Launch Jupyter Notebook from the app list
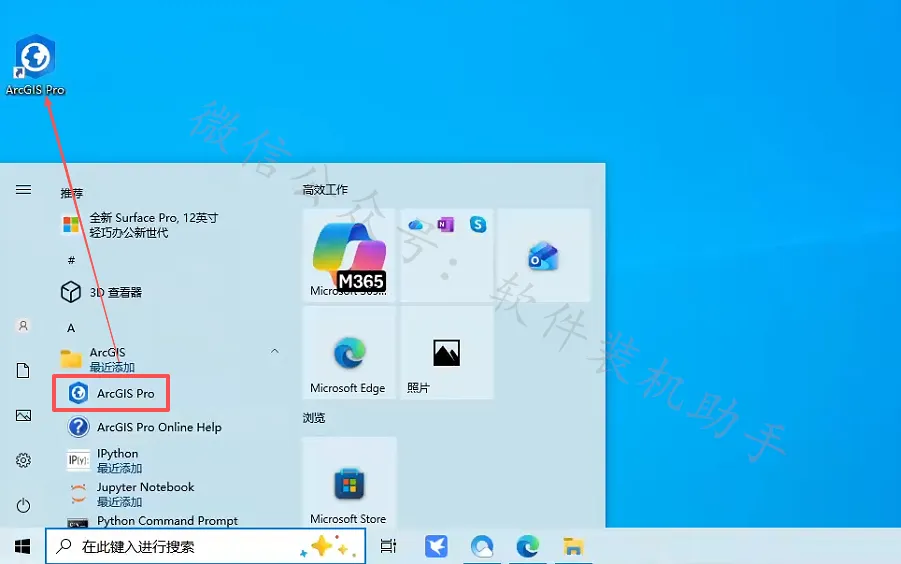The image size is (901, 564). point(145,494)
